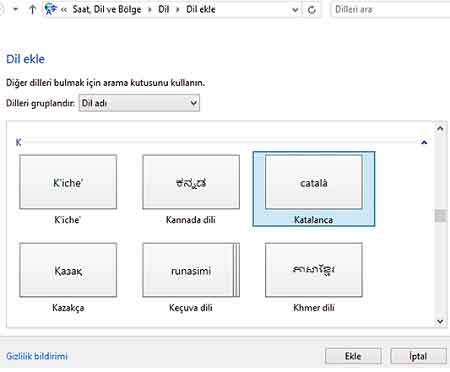Click the language list scrollbar down arrow

tap(440, 321)
